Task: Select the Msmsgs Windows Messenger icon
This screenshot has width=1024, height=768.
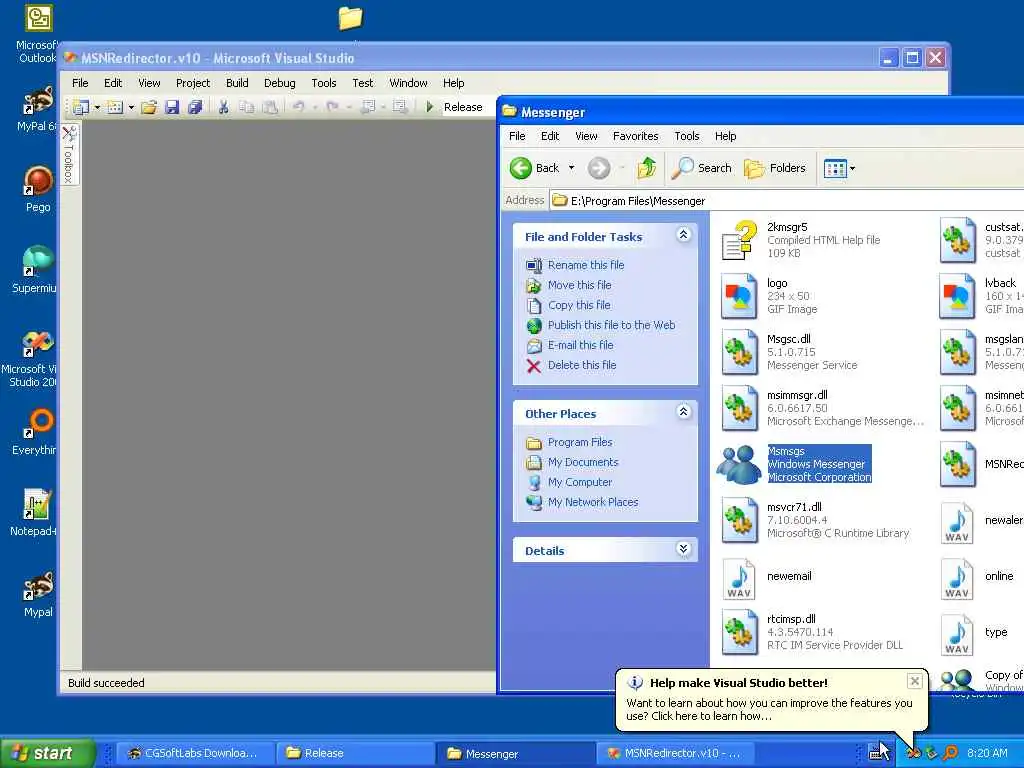Action: pos(739,464)
